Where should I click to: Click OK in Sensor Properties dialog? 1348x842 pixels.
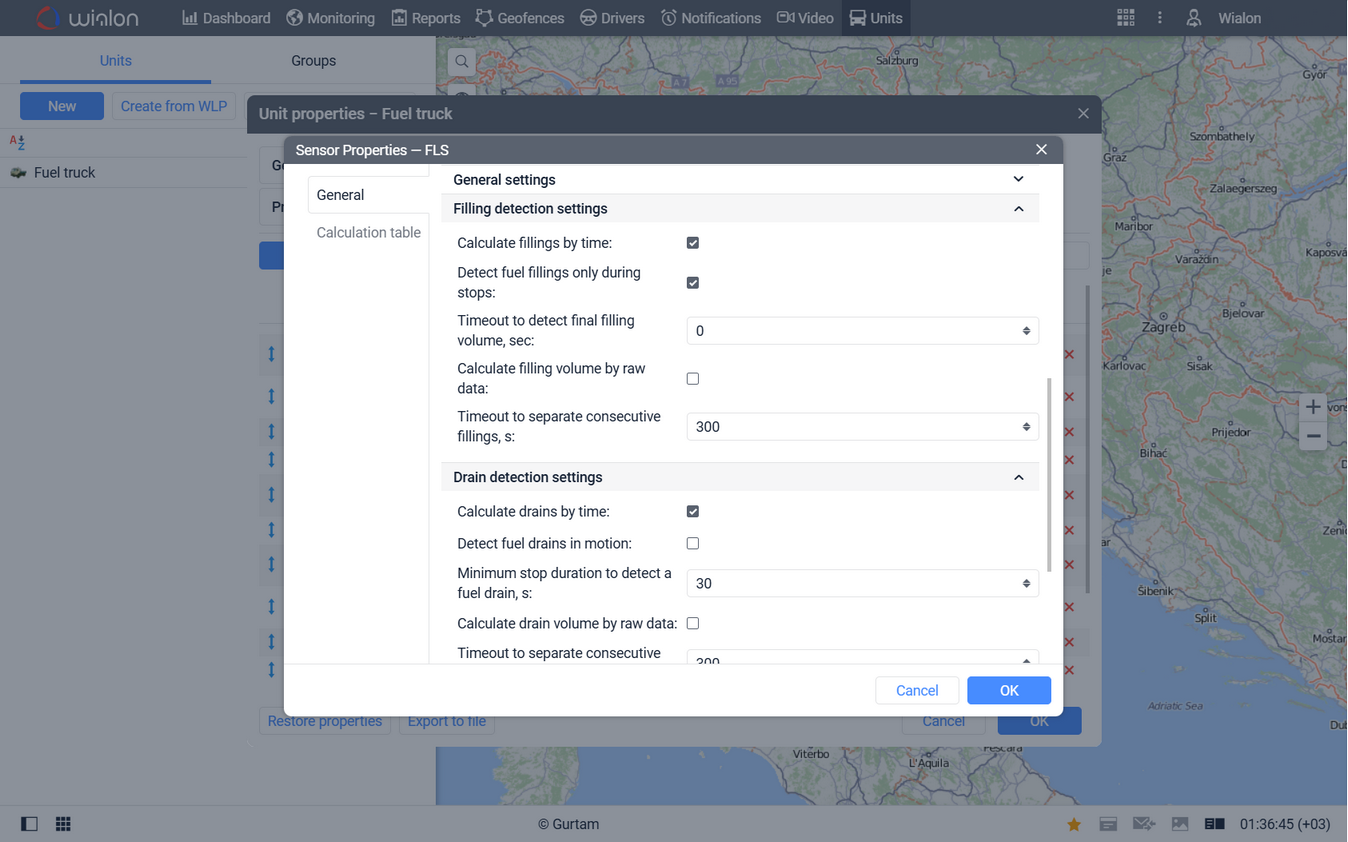tap(1009, 690)
